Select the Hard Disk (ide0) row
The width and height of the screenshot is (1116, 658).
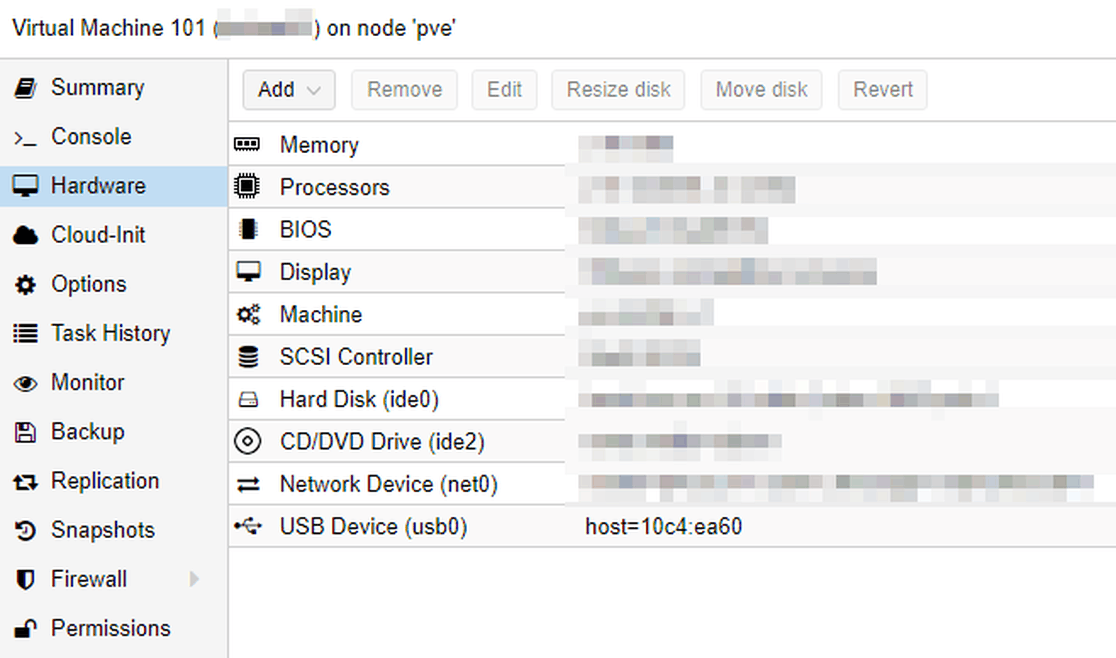tap(672, 399)
